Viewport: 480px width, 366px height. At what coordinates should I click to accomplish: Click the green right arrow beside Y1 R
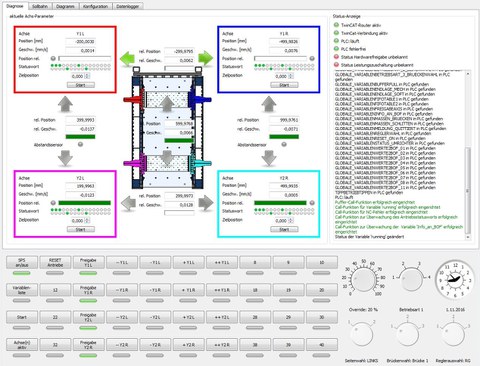point(205,59)
